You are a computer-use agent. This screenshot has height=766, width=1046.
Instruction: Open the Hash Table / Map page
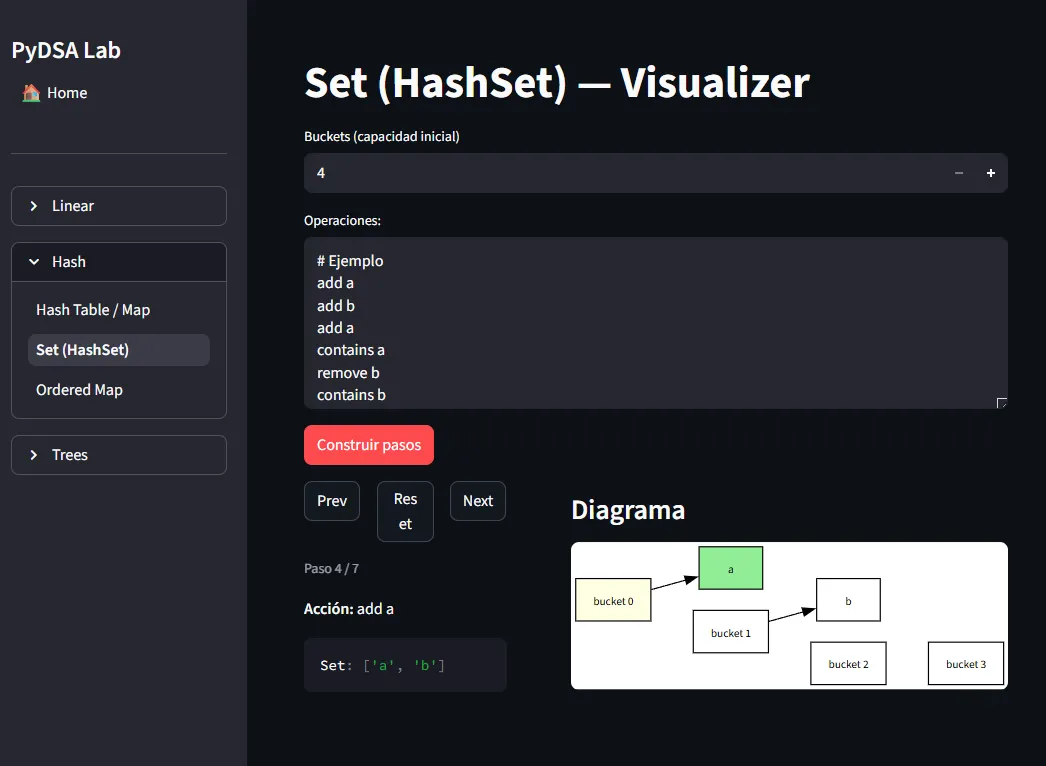[92, 310]
